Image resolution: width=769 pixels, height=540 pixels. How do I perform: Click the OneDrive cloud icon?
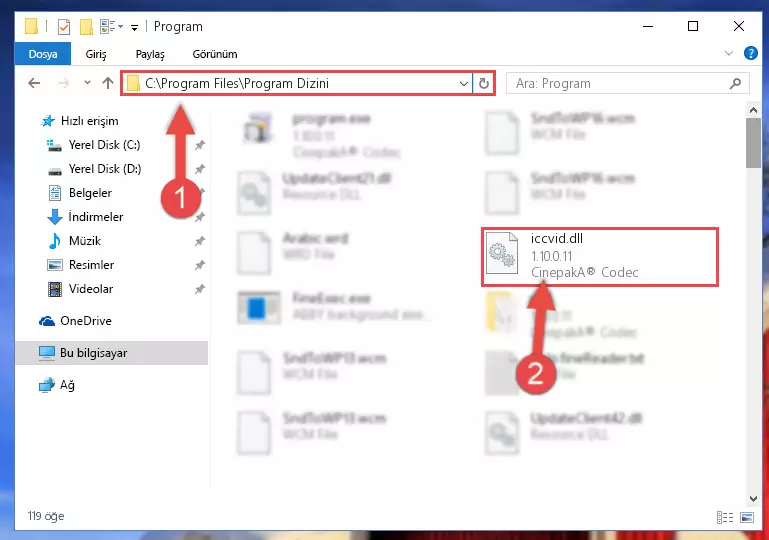point(47,321)
